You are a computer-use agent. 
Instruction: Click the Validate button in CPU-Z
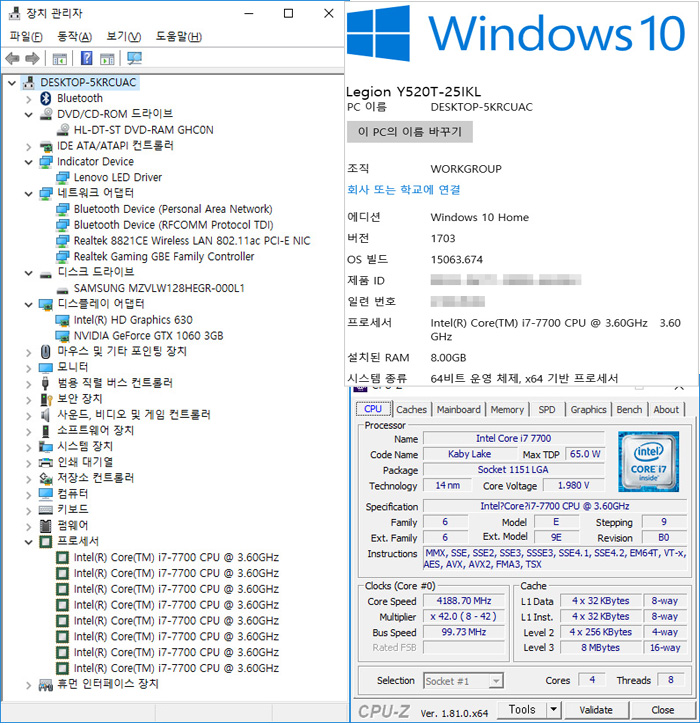tap(596, 710)
